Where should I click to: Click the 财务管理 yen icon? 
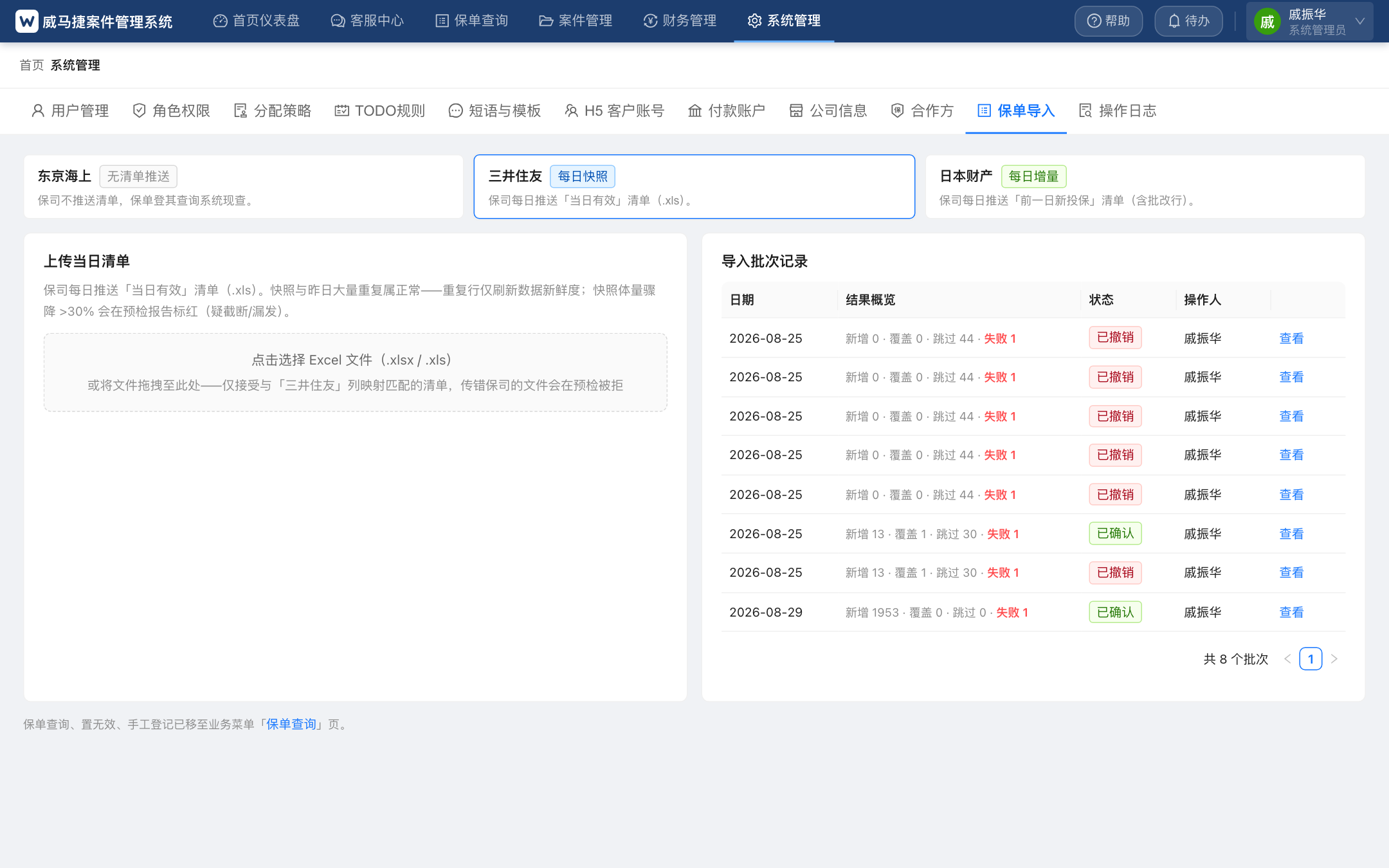tap(650, 21)
